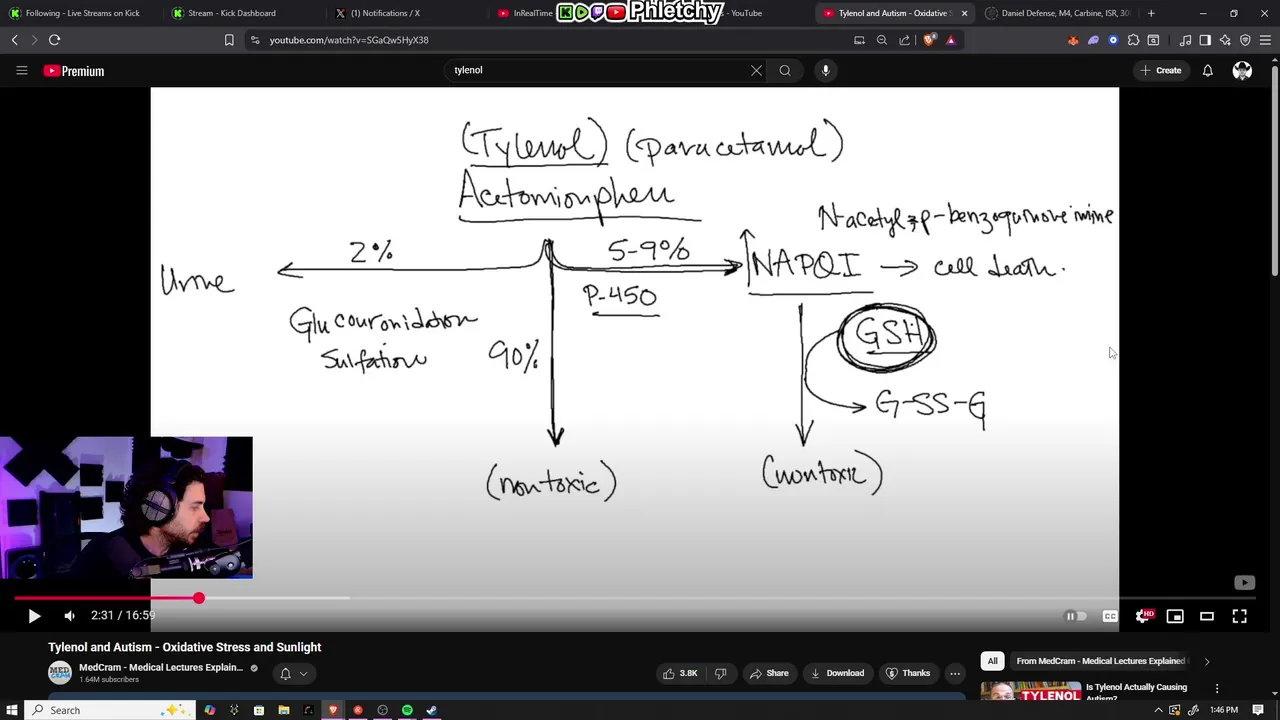Bookmark this page

tap(229, 40)
